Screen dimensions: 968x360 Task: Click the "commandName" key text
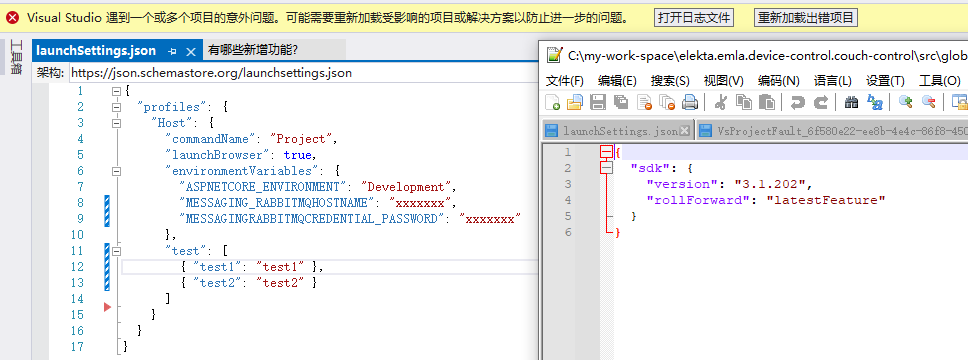point(211,139)
